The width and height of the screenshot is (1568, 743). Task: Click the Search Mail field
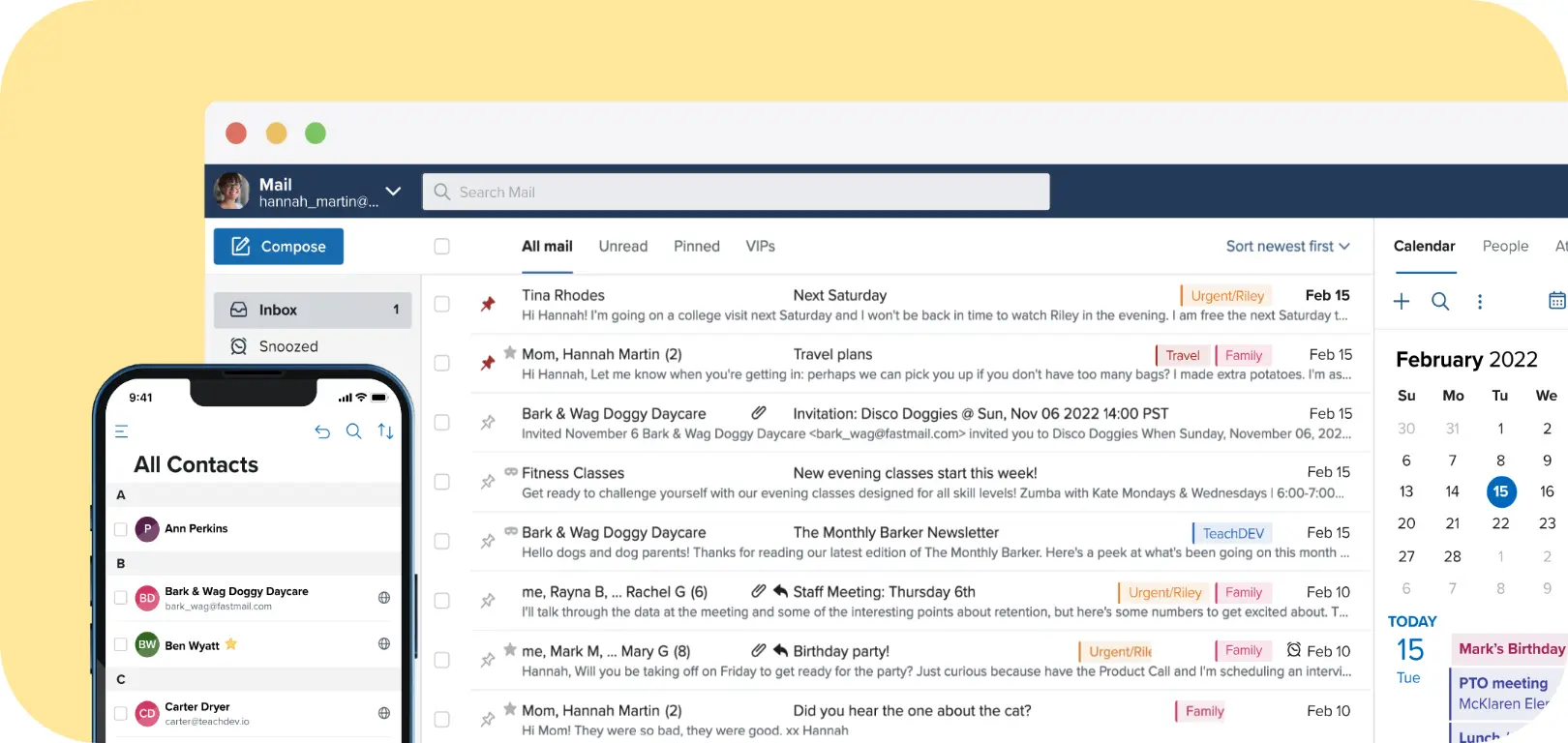[736, 192]
